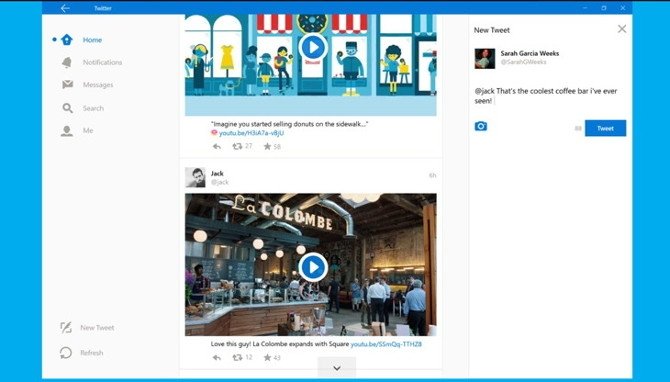Select New Tweet label in sidebar
The image size is (670, 382).
(x=97, y=328)
